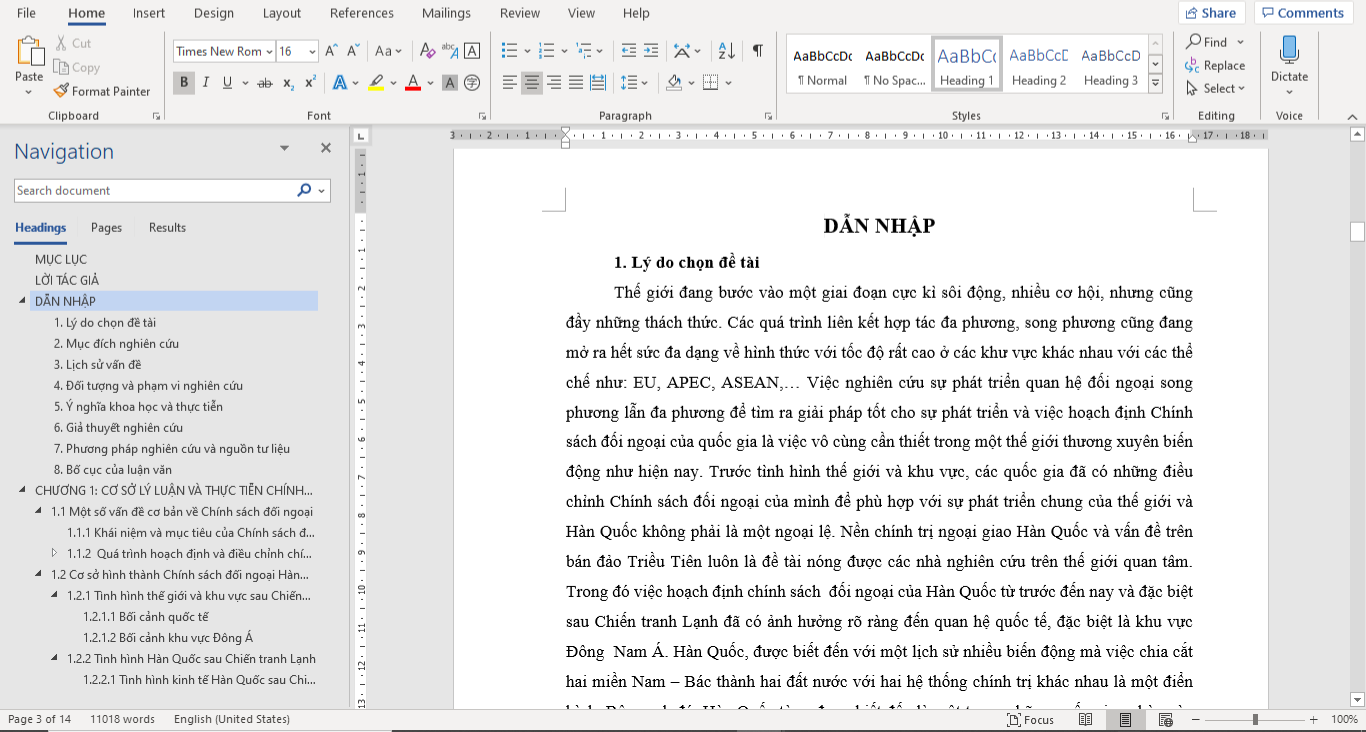Switch to Results tab in Navigation
Viewport: 1366px width, 732px height.
pos(167,227)
